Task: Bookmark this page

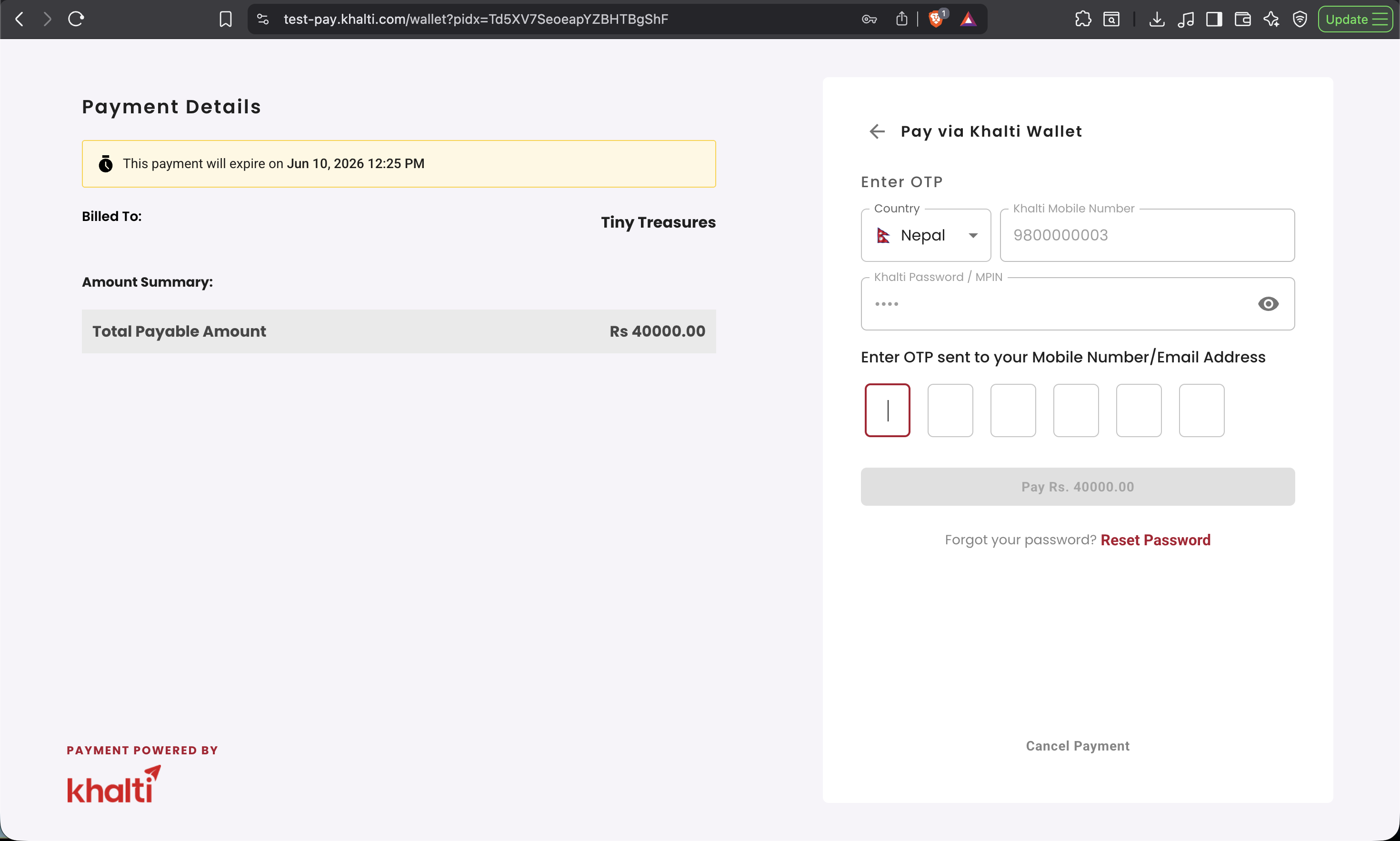Action: click(226, 19)
